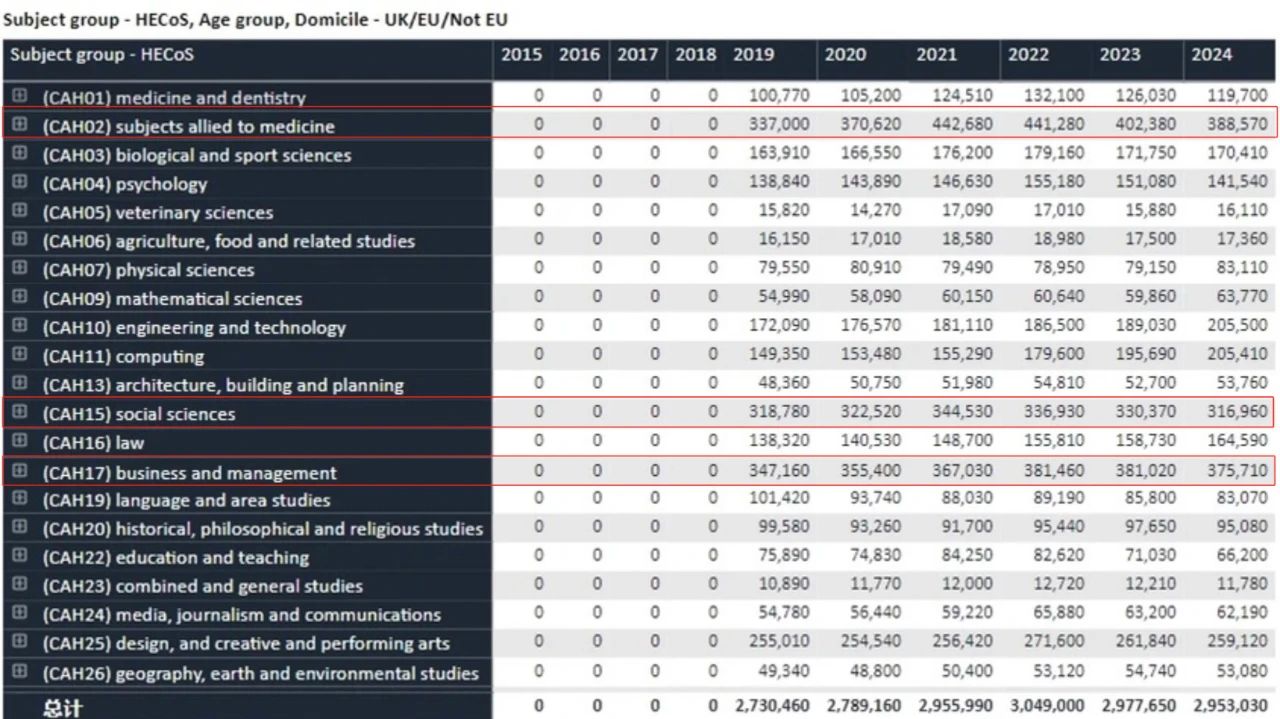
Task: Expand (CAH10) engineering and technology row
Action: (x=20, y=327)
